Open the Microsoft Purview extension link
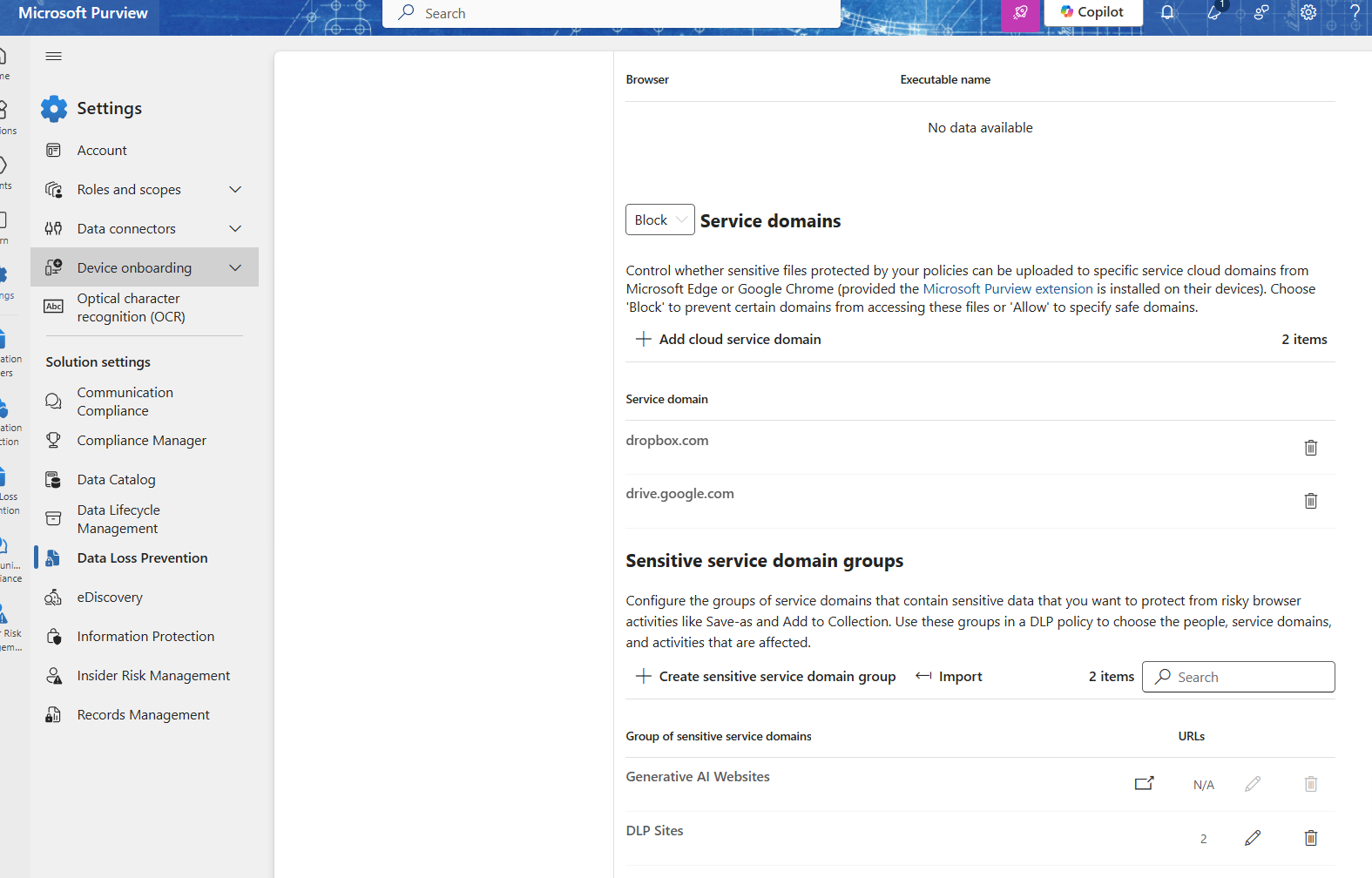1372x878 pixels. tap(1007, 288)
